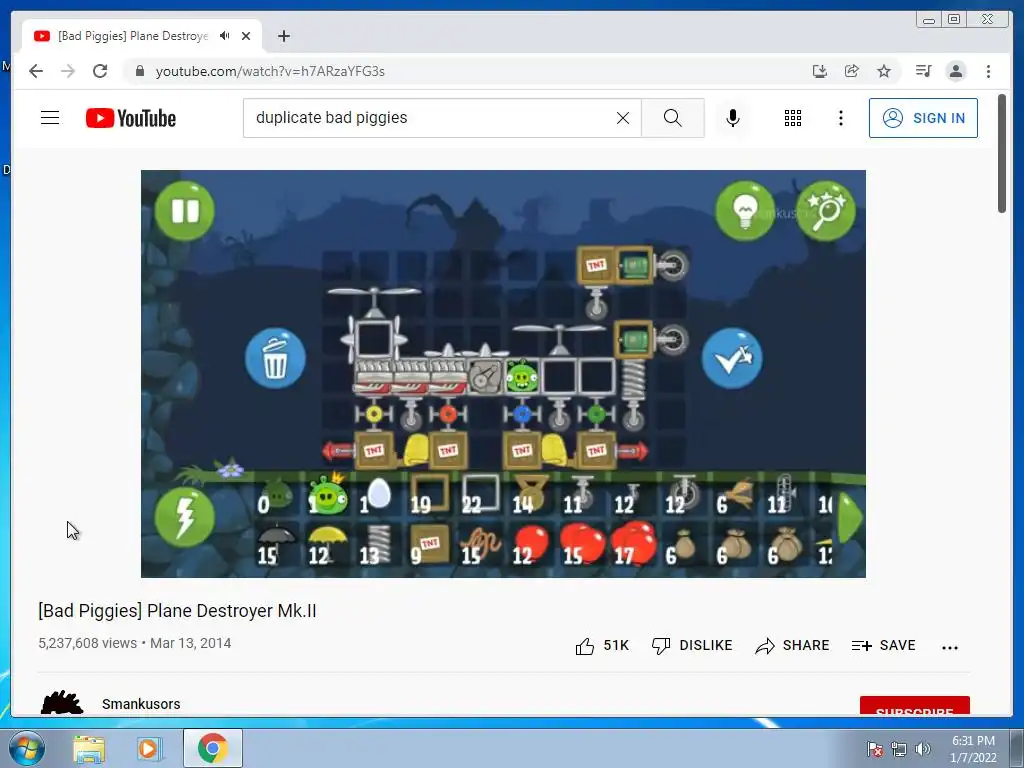Like the video with thumbs up

[x=601, y=646]
